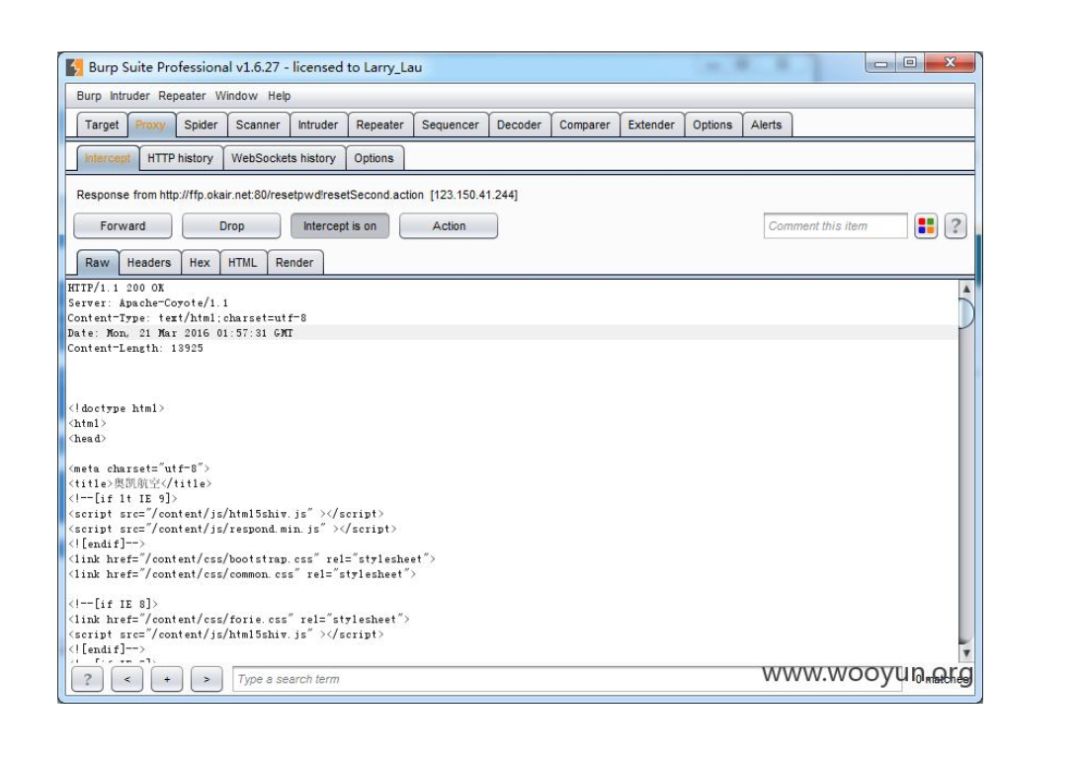
Task: Go to previous search match arrow
Action: (x=127, y=679)
